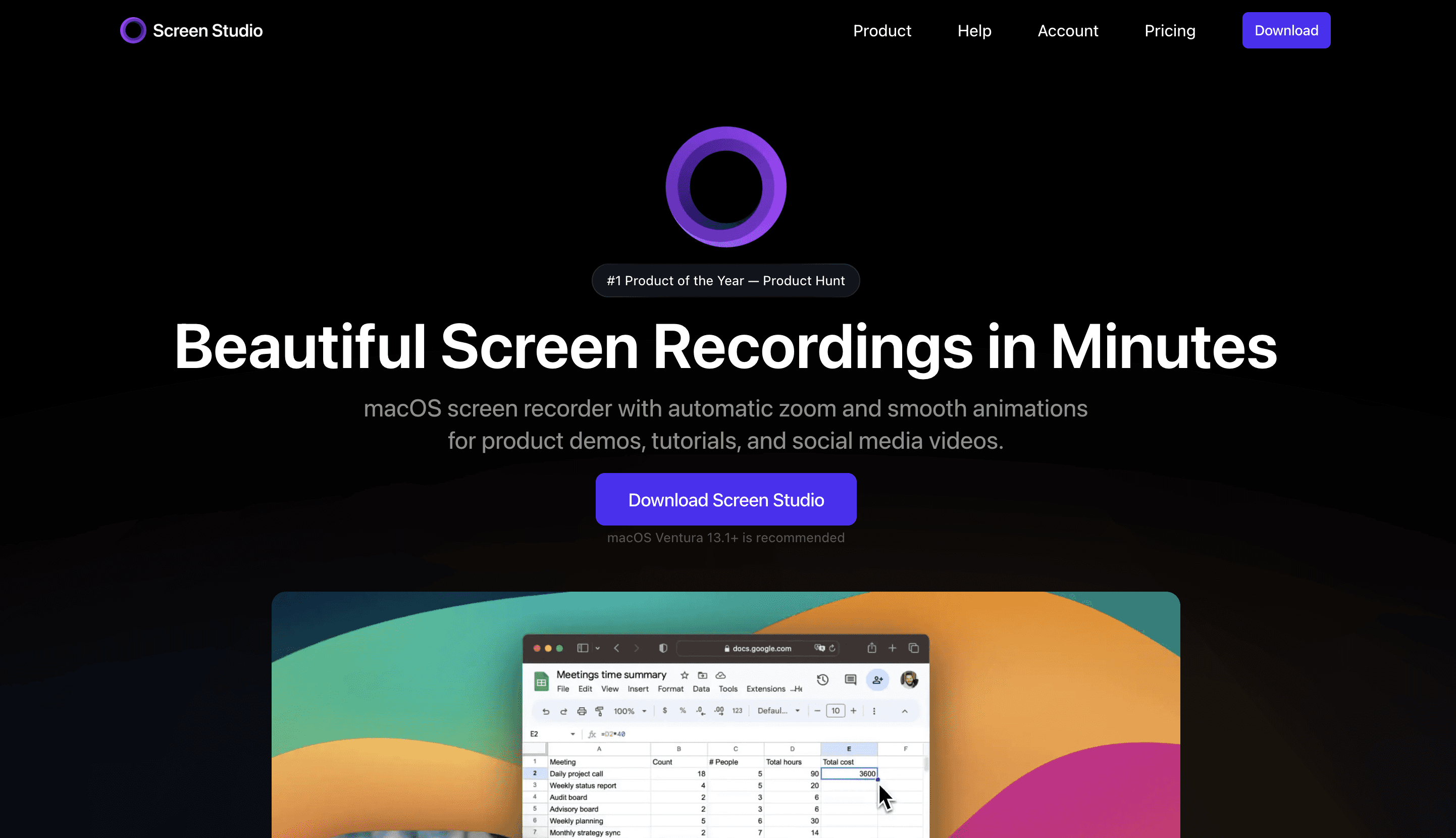Click the #1 Product of the Year badge
Image resolution: width=1456 pixels, height=838 pixels.
coord(725,281)
